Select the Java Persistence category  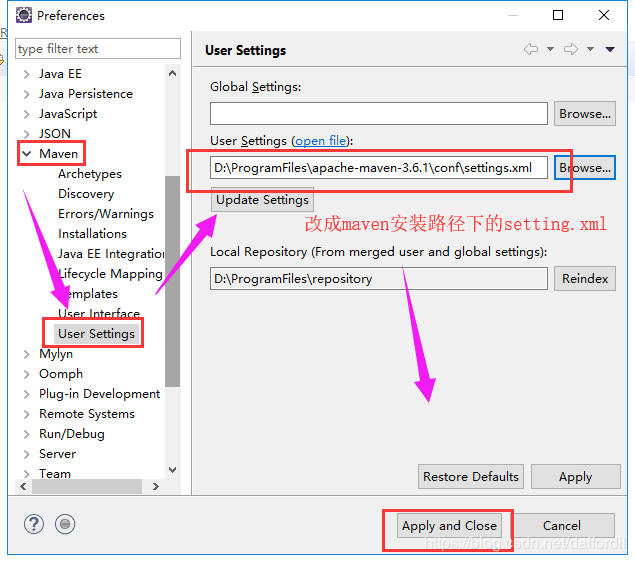tap(86, 94)
